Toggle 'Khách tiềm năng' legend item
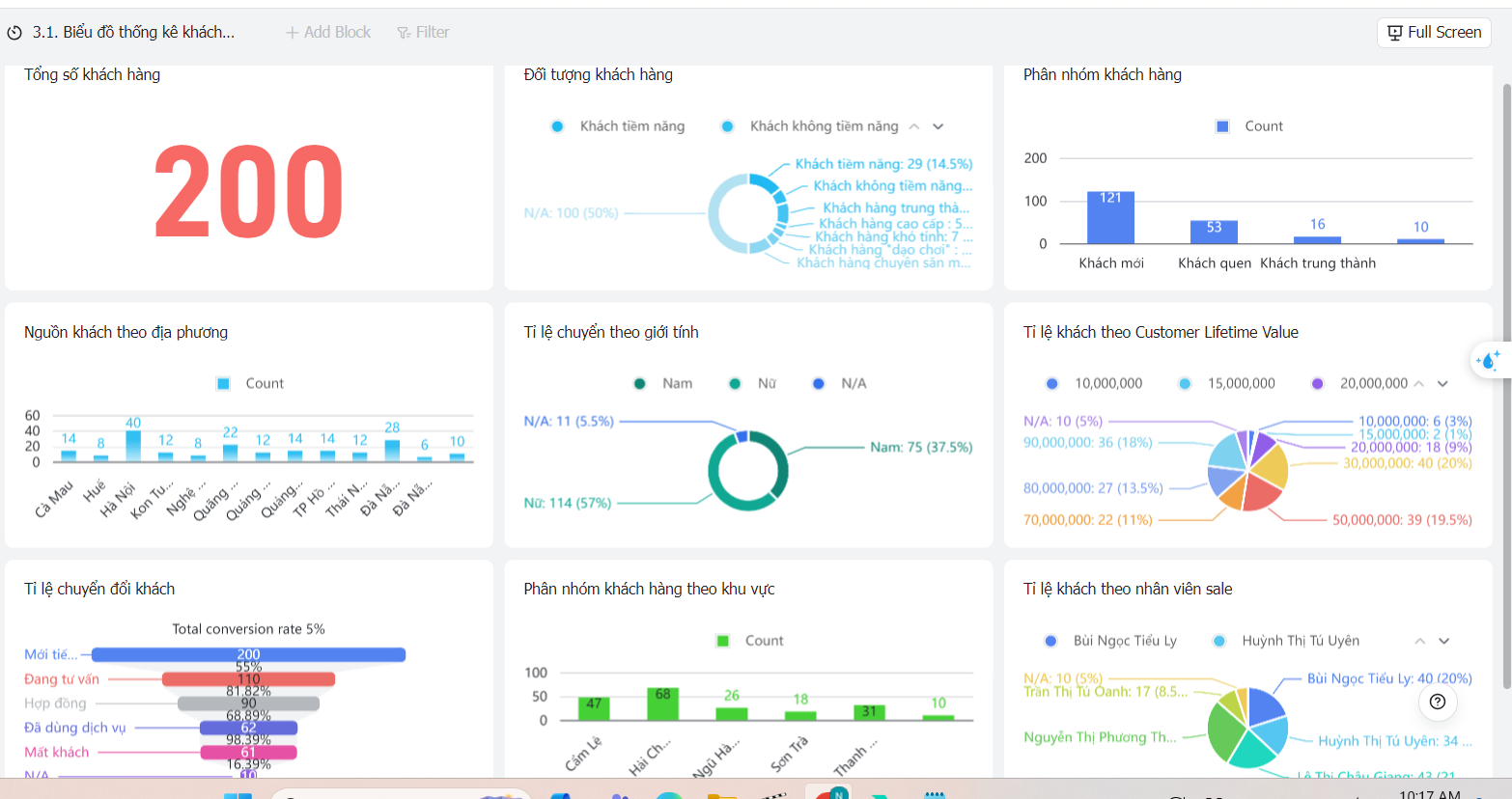The image size is (1512, 799). pyautogui.click(x=618, y=126)
